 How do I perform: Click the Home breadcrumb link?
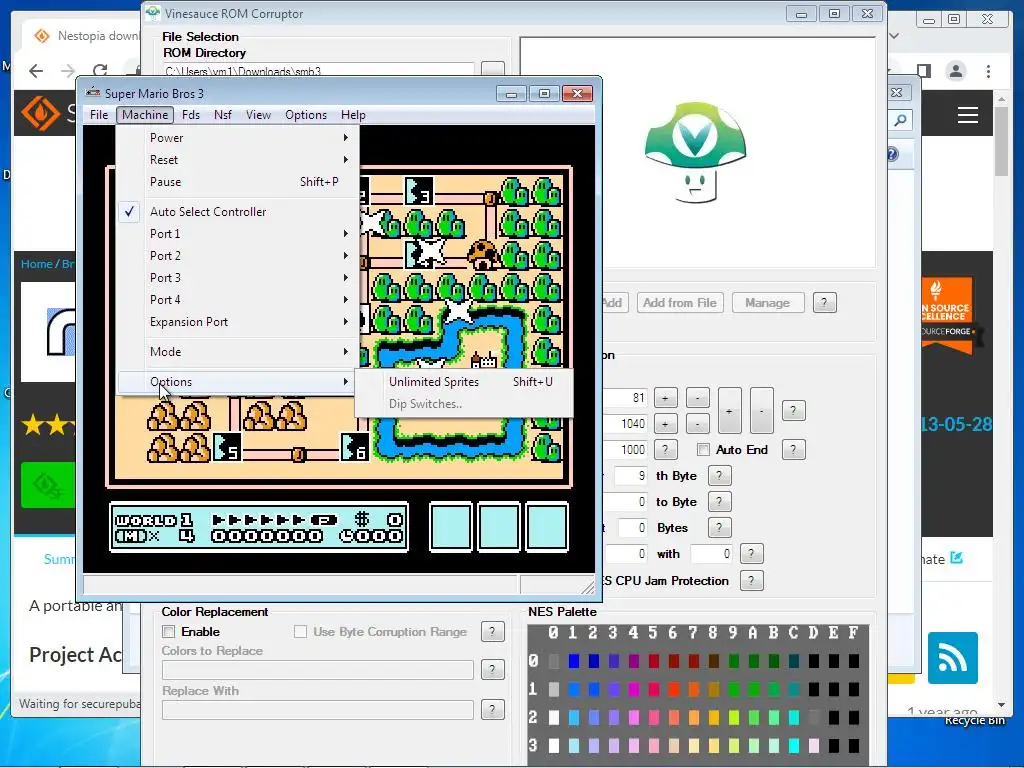(x=37, y=264)
